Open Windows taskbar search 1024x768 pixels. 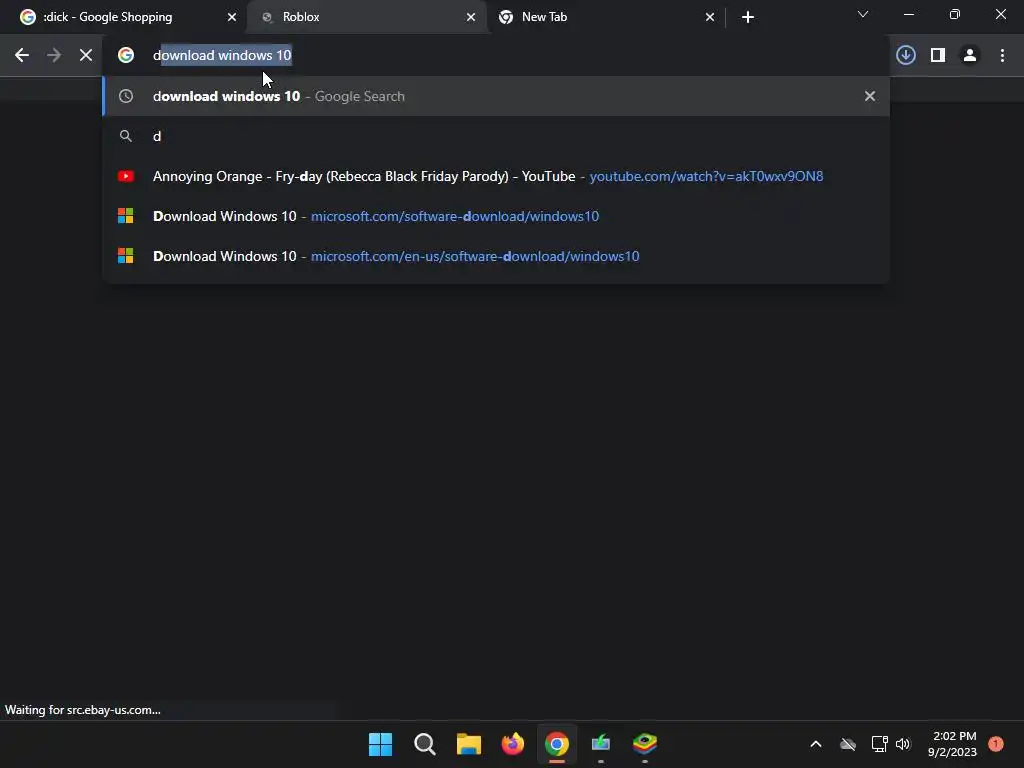424,744
